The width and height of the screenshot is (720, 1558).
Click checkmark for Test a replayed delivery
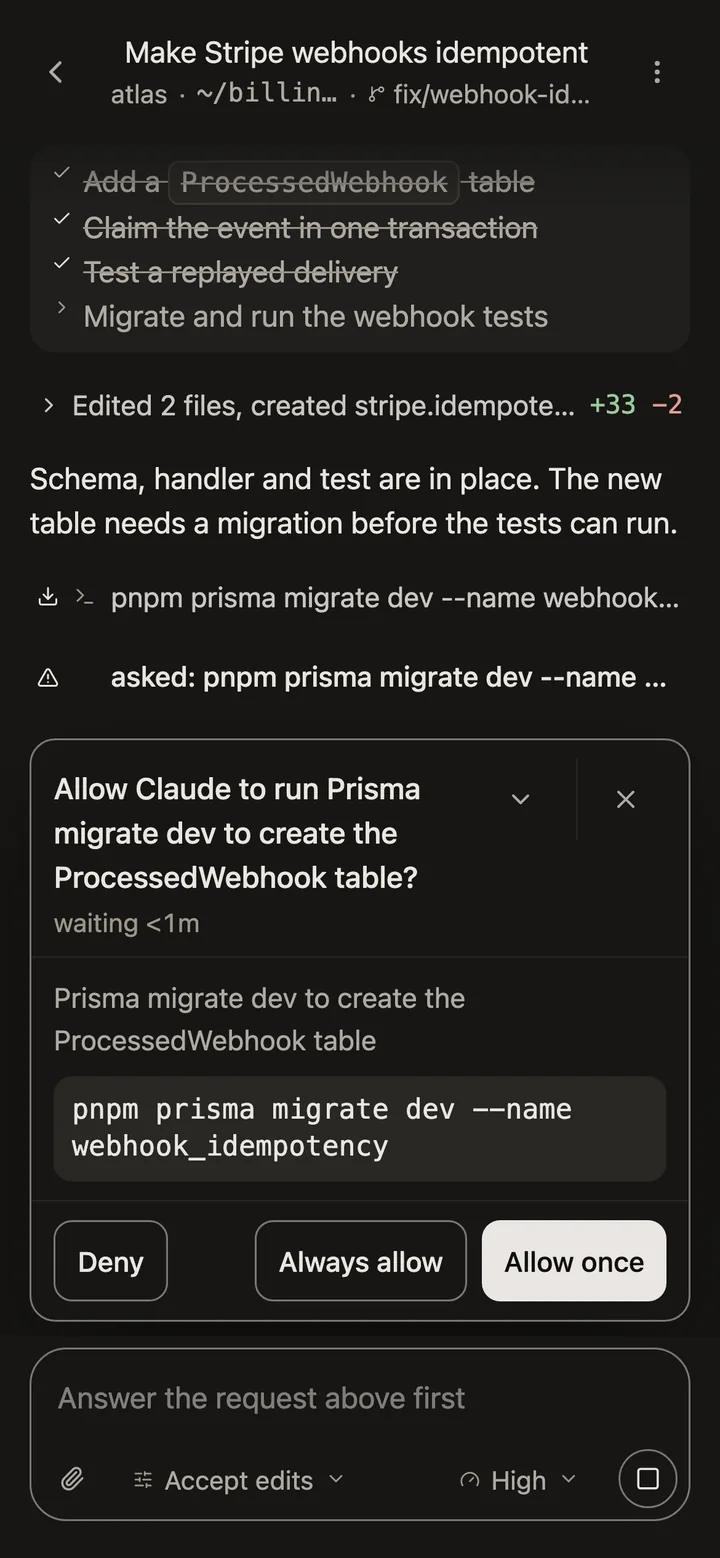(62, 263)
